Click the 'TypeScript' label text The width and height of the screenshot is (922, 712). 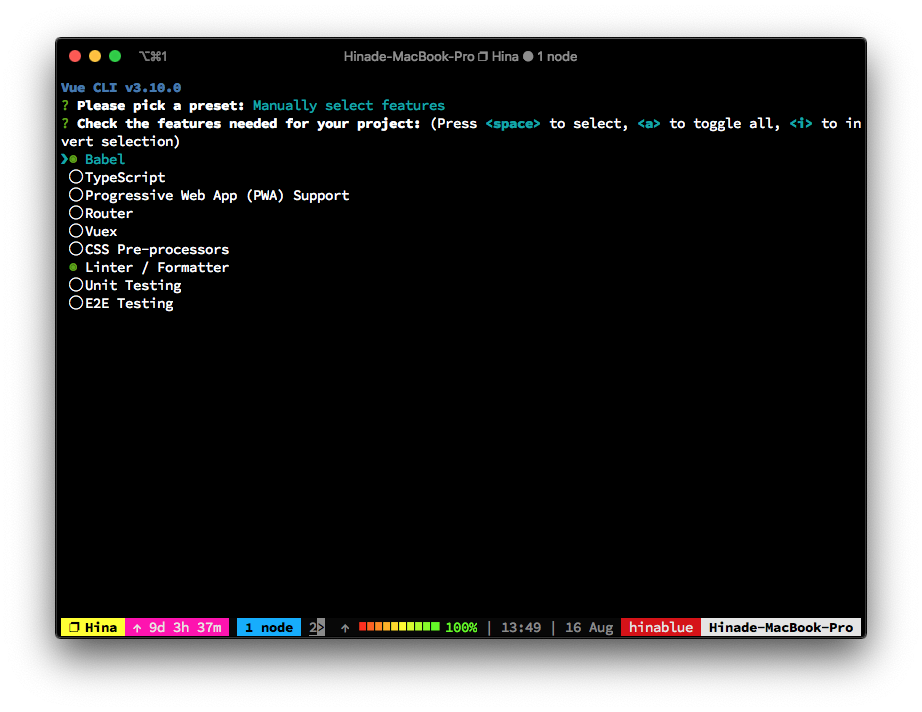(125, 178)
